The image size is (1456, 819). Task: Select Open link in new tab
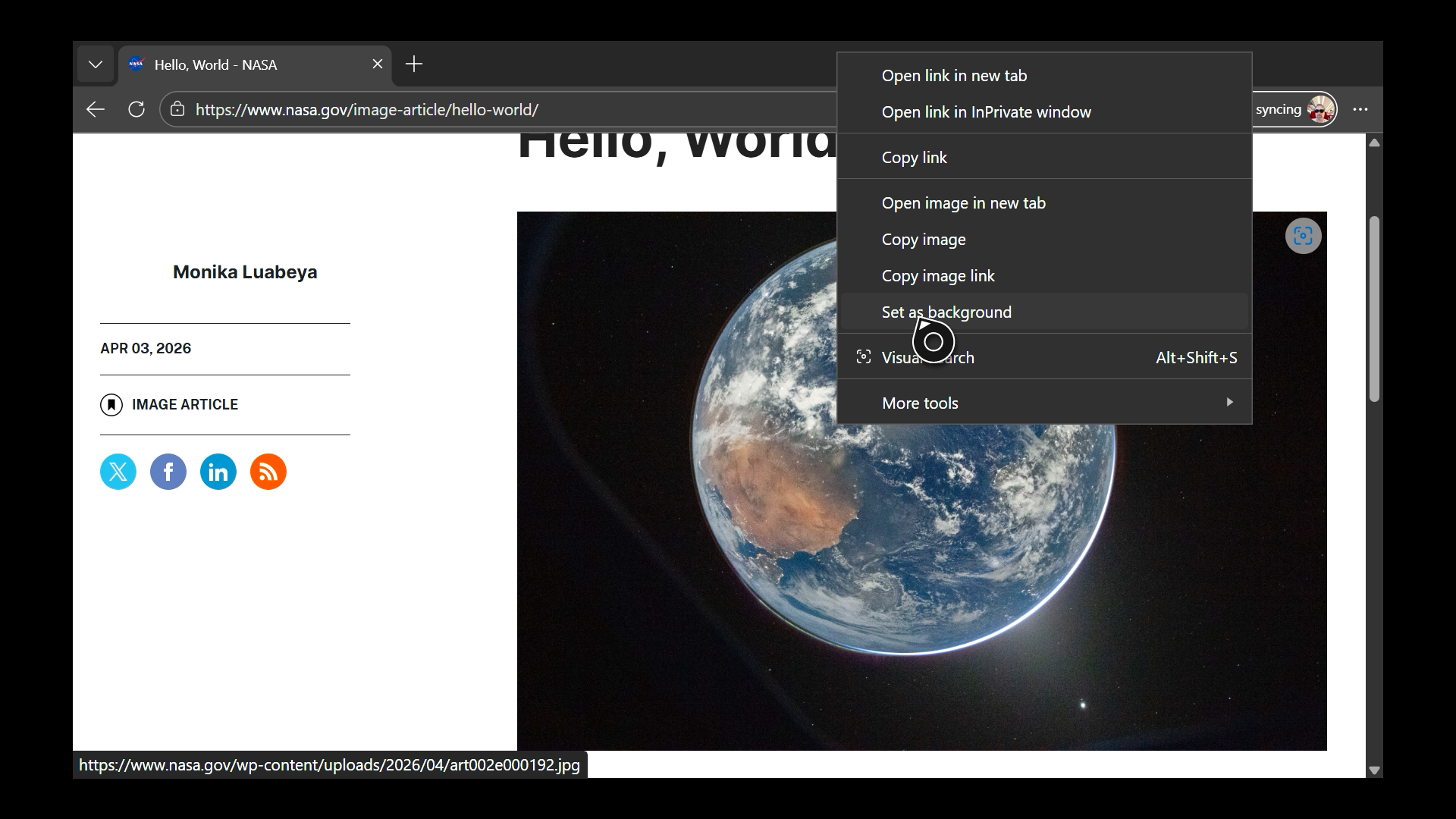[x=953, y=75]
